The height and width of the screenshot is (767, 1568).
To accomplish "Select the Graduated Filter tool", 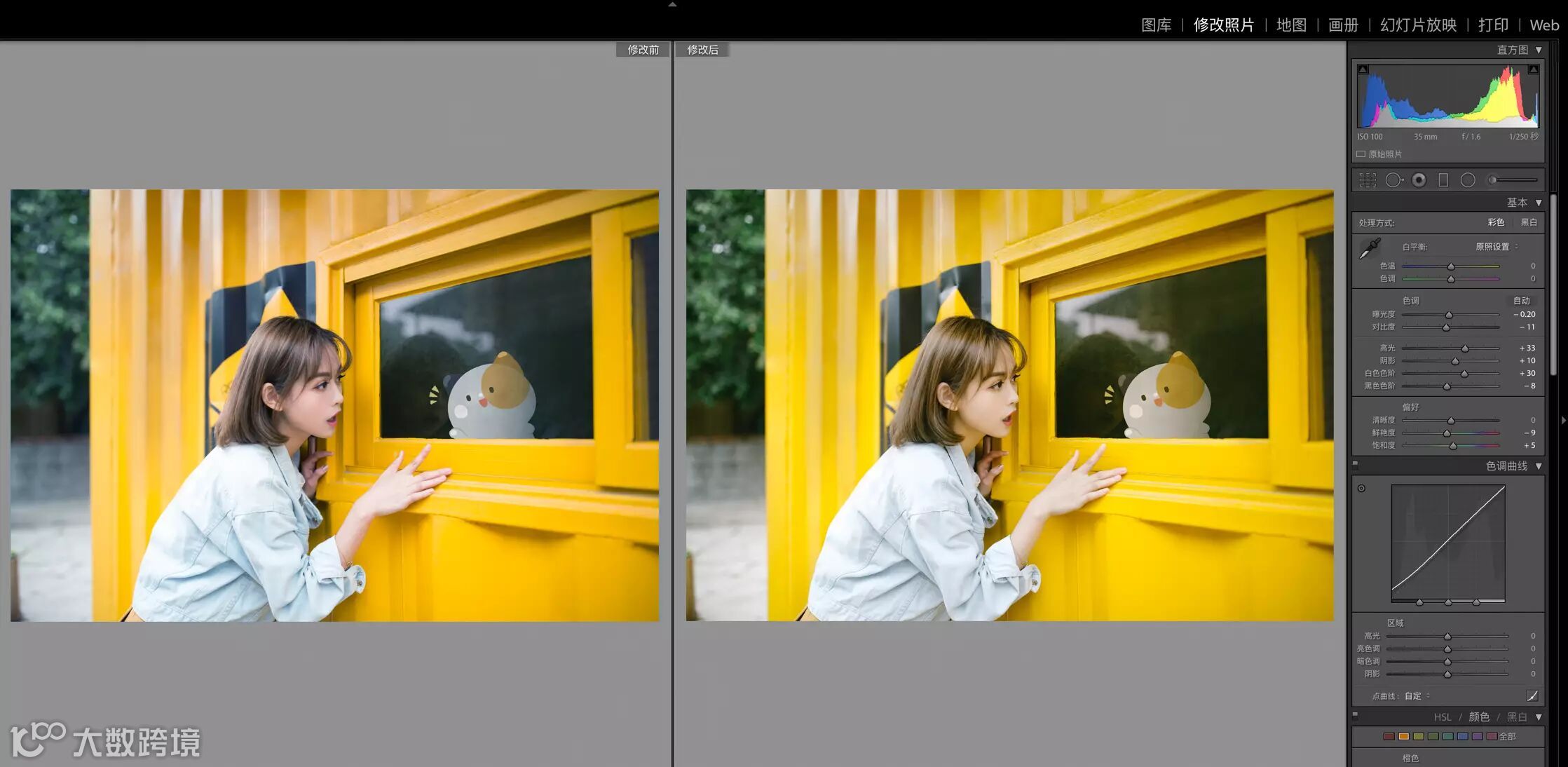I will pos(1443,180).
